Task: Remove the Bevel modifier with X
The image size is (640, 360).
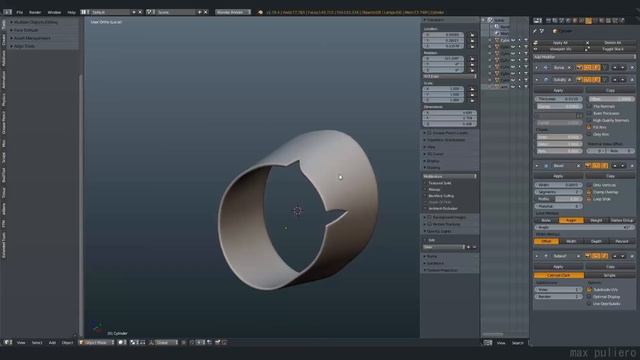Action: (632, 166)
